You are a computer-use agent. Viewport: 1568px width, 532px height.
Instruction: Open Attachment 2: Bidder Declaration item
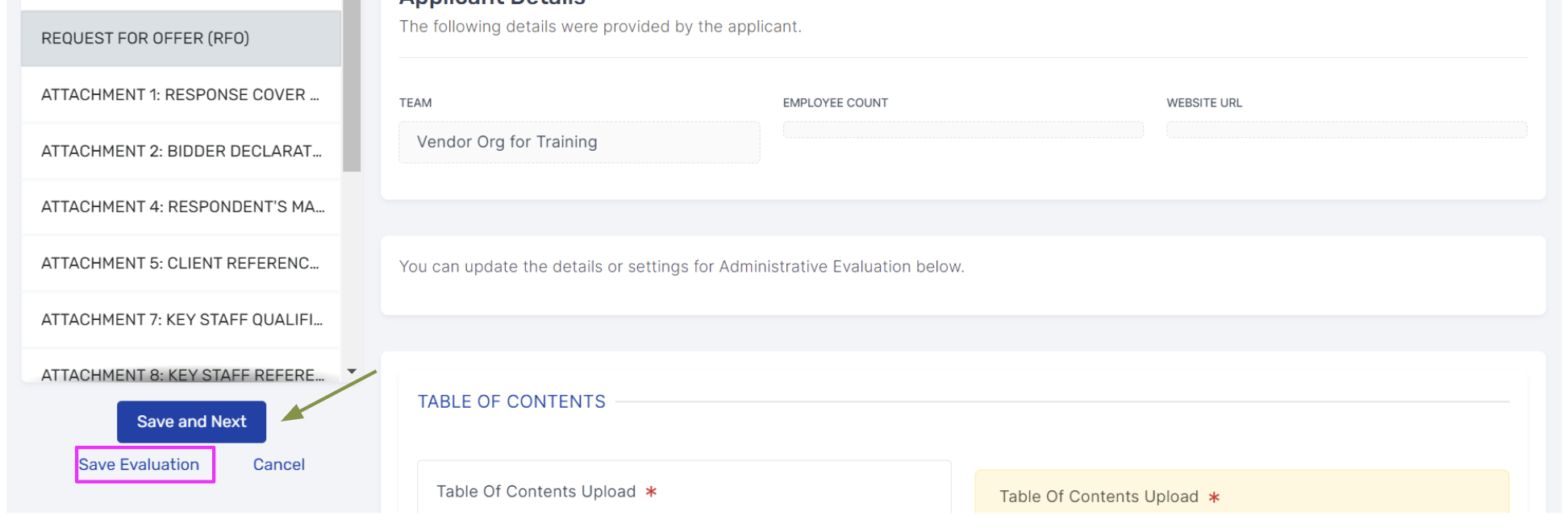point(181,152)
